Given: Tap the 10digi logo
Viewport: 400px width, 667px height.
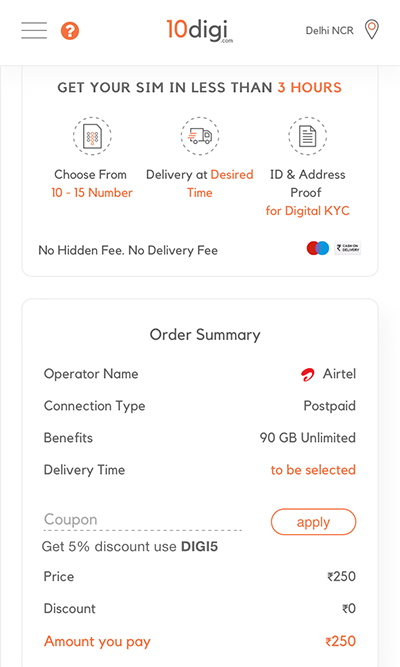Looking at the screenshot, I should (200, 30).
